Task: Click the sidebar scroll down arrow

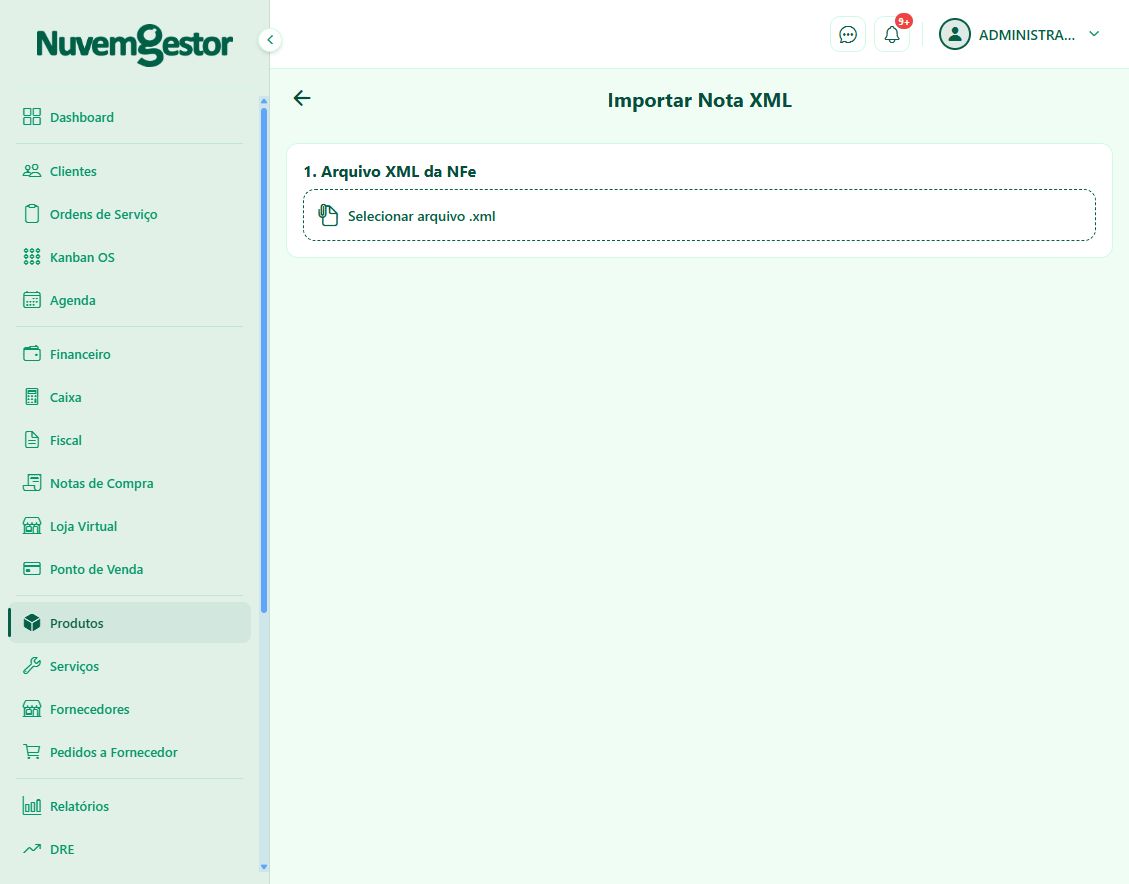Action: [264, 867]
